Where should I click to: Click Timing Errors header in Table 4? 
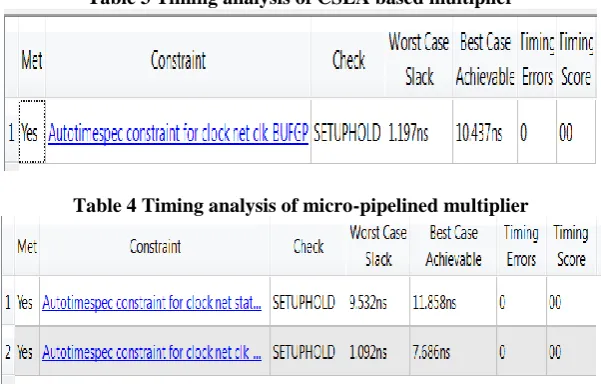pyautogui.click(x=521, y=246)
